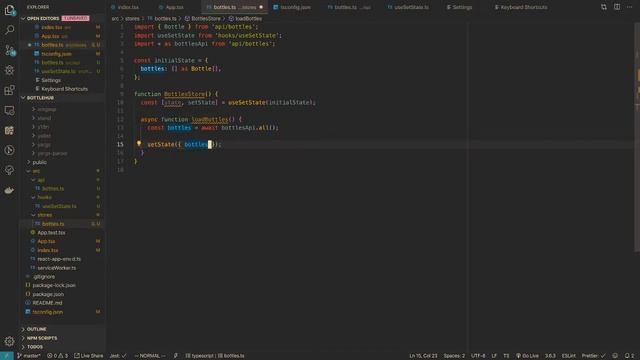
Task: Open the Search view in activity bar
Action: tap(9, 30)
